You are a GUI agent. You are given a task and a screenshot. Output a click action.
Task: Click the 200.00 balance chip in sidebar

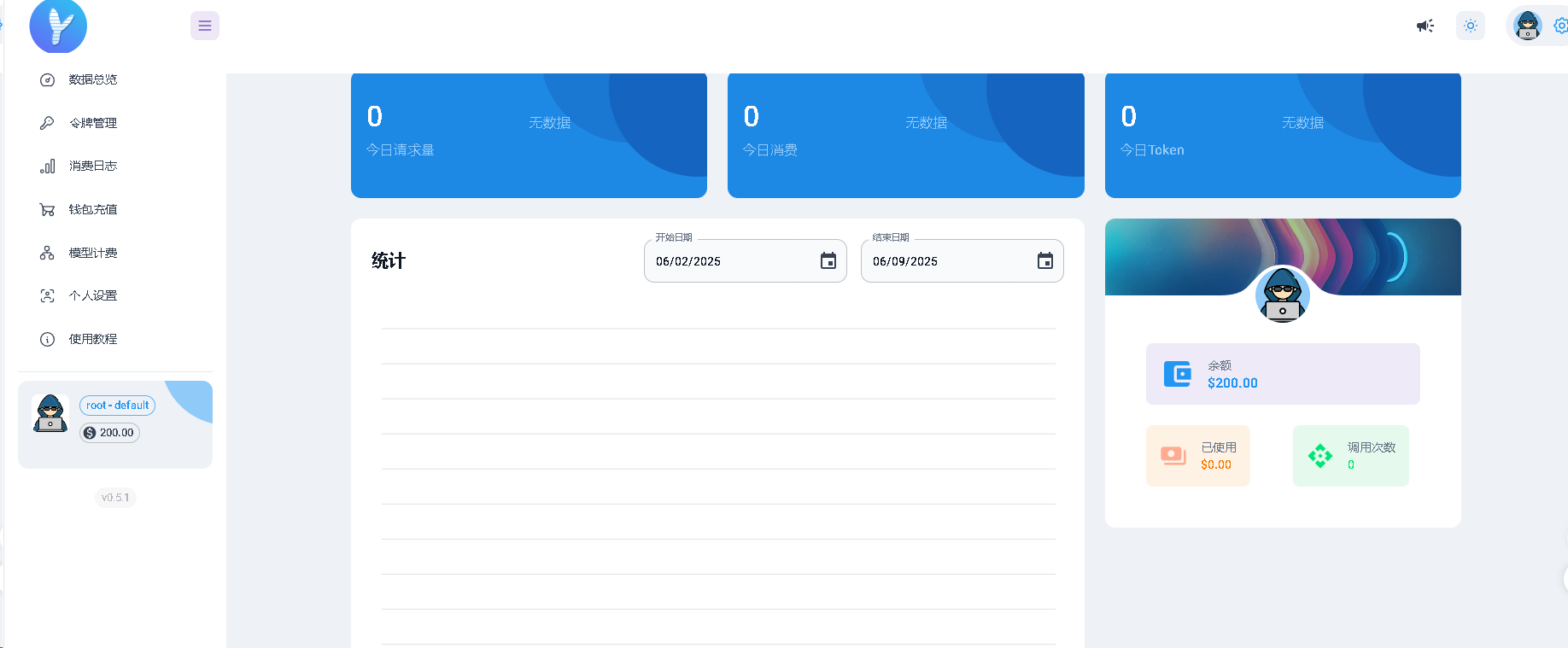(x=109, y=433)
